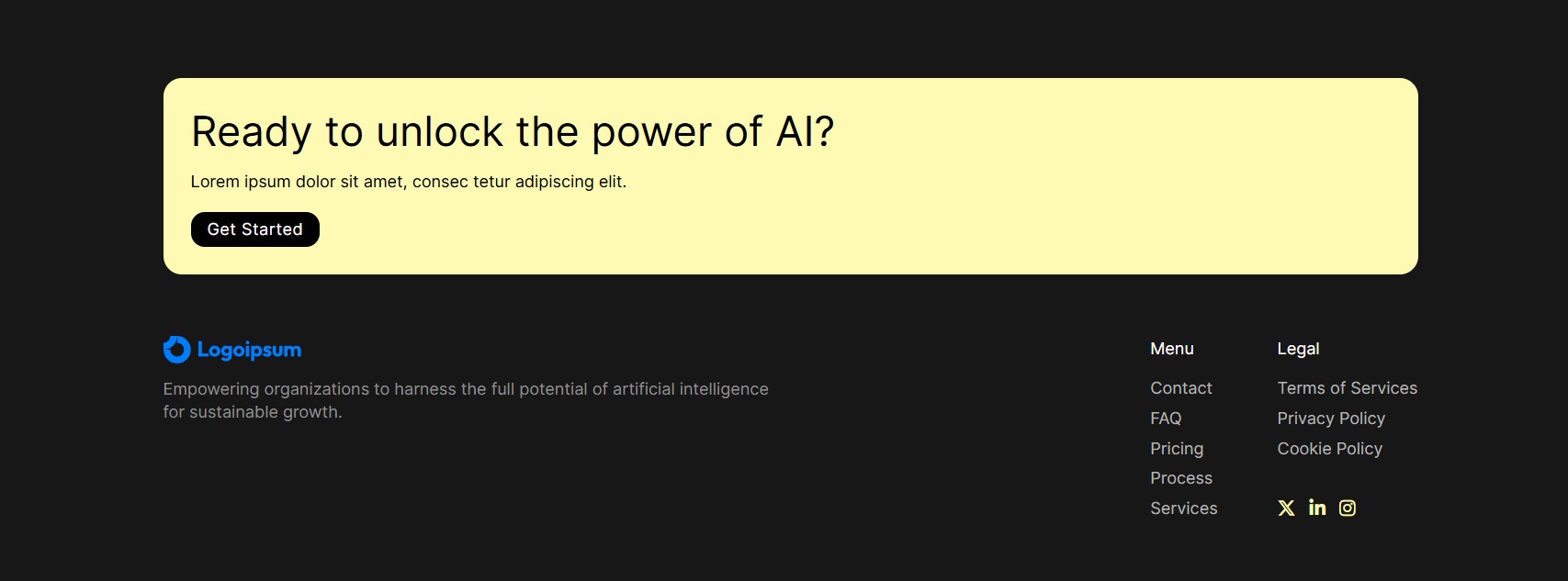Open the Contact footer link
This screenshot has height=581, width=1568.
pos(1181,388)
